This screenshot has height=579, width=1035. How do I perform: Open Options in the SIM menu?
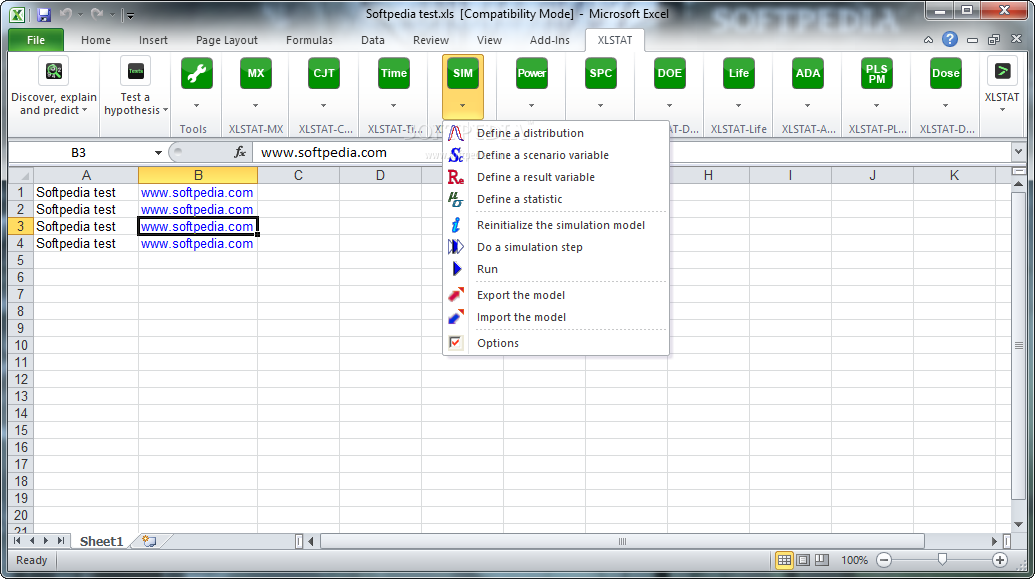tap(556, 343)
